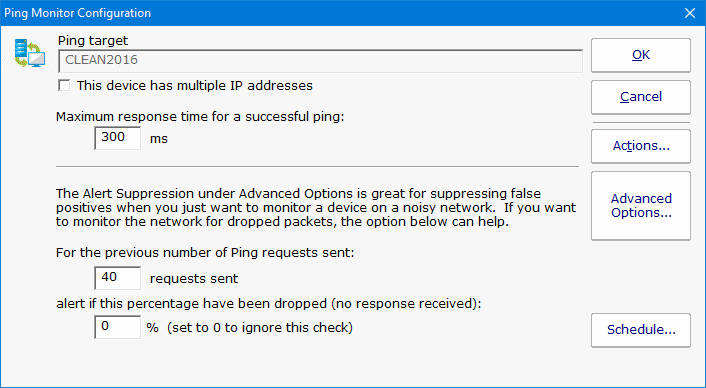This screenshot has height=388, width=706.
Task: Focus the Ping target field showing CLEAN2016
Action: pyautogui.click(x=320, y=60)
